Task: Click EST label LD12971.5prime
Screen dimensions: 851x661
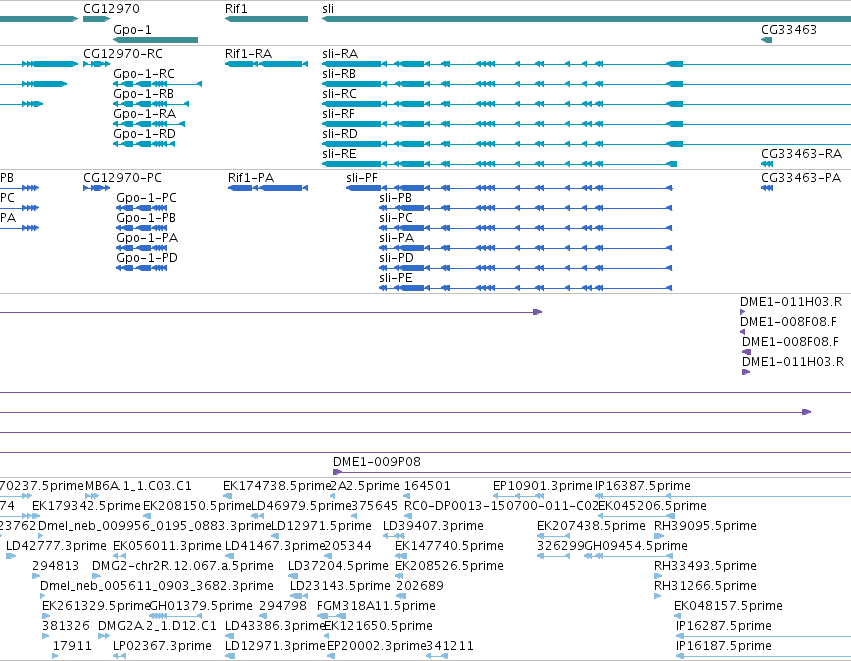Action: pos(321,526)
